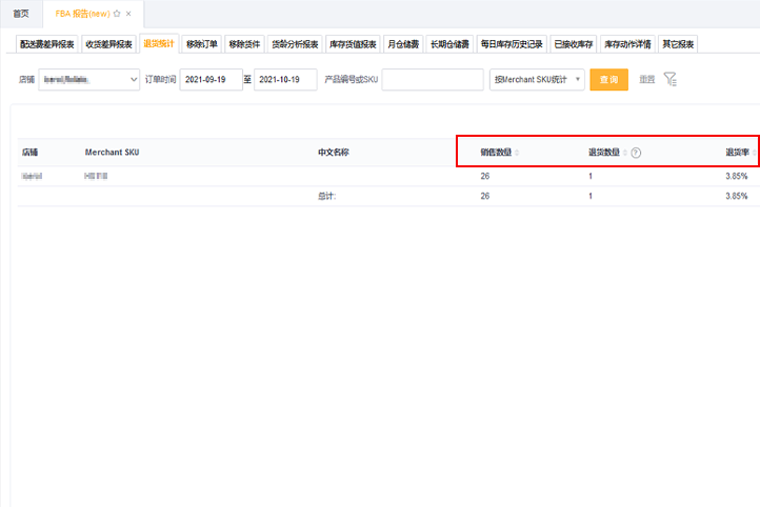The height and width of the screenshot is (507, 760).
Task: Click the start date field 2021-09-19
Action: [211, 79]
